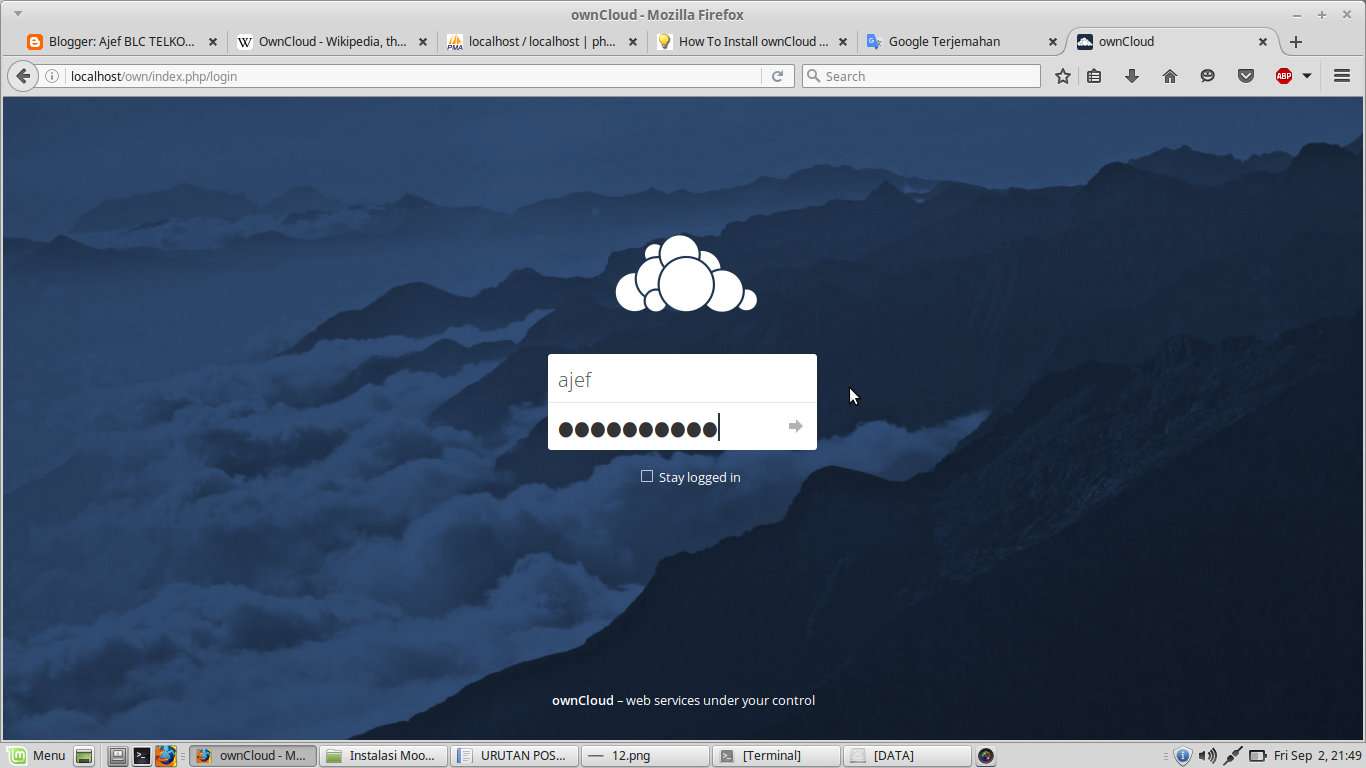The image size is (1366, 768).
Task: Switch to the 12.png taskbar window
Action: 645,756
